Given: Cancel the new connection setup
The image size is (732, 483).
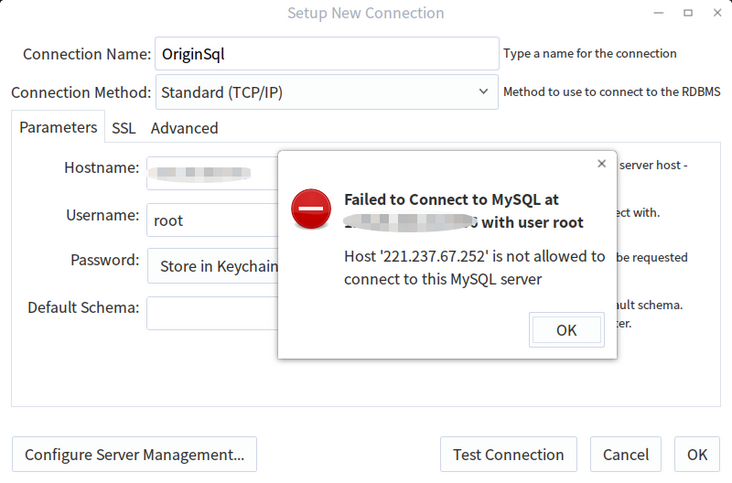Looking at the screenshot, I should tap(626, 454).
